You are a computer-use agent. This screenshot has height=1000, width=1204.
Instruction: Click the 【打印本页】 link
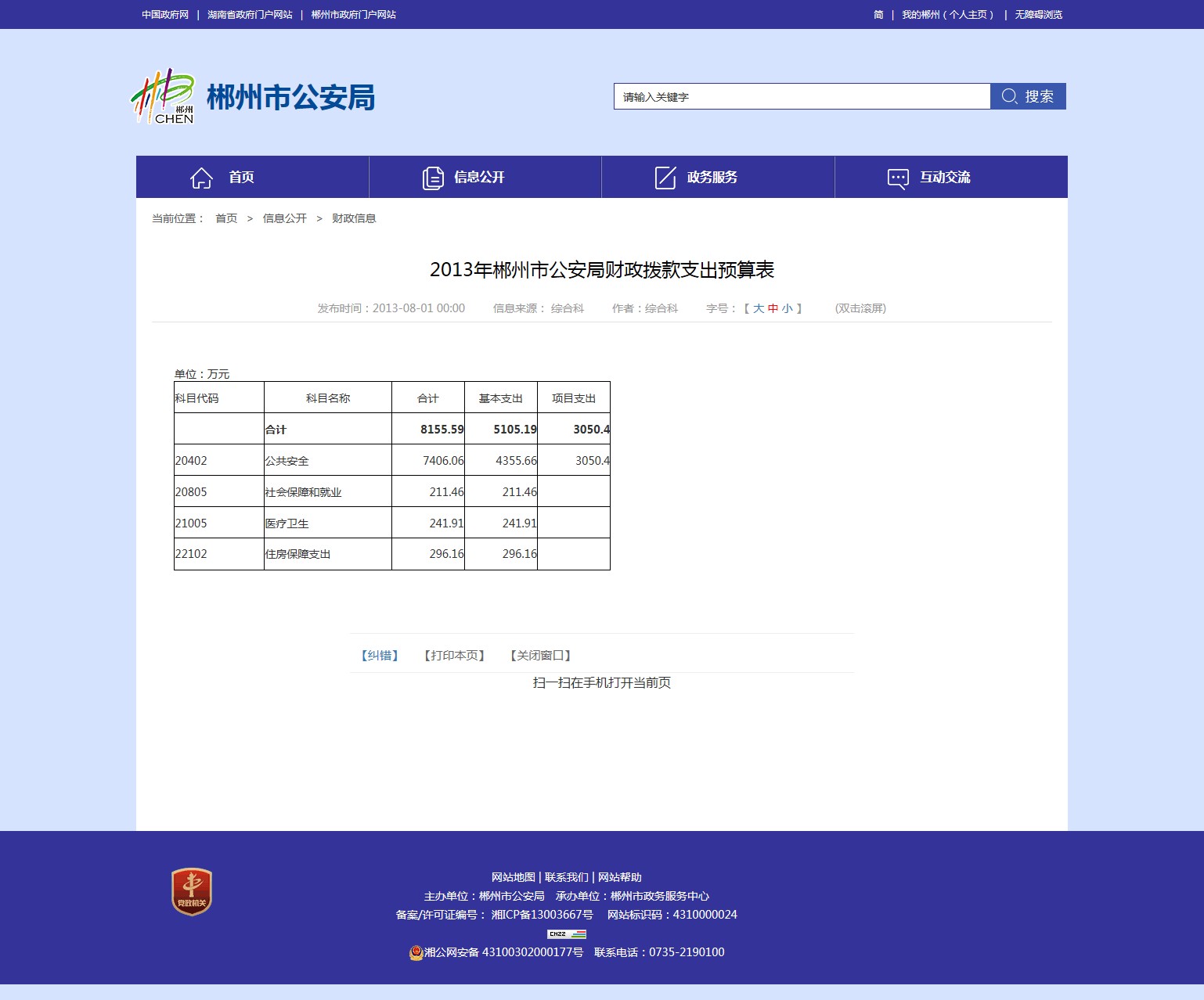[454, 655]
